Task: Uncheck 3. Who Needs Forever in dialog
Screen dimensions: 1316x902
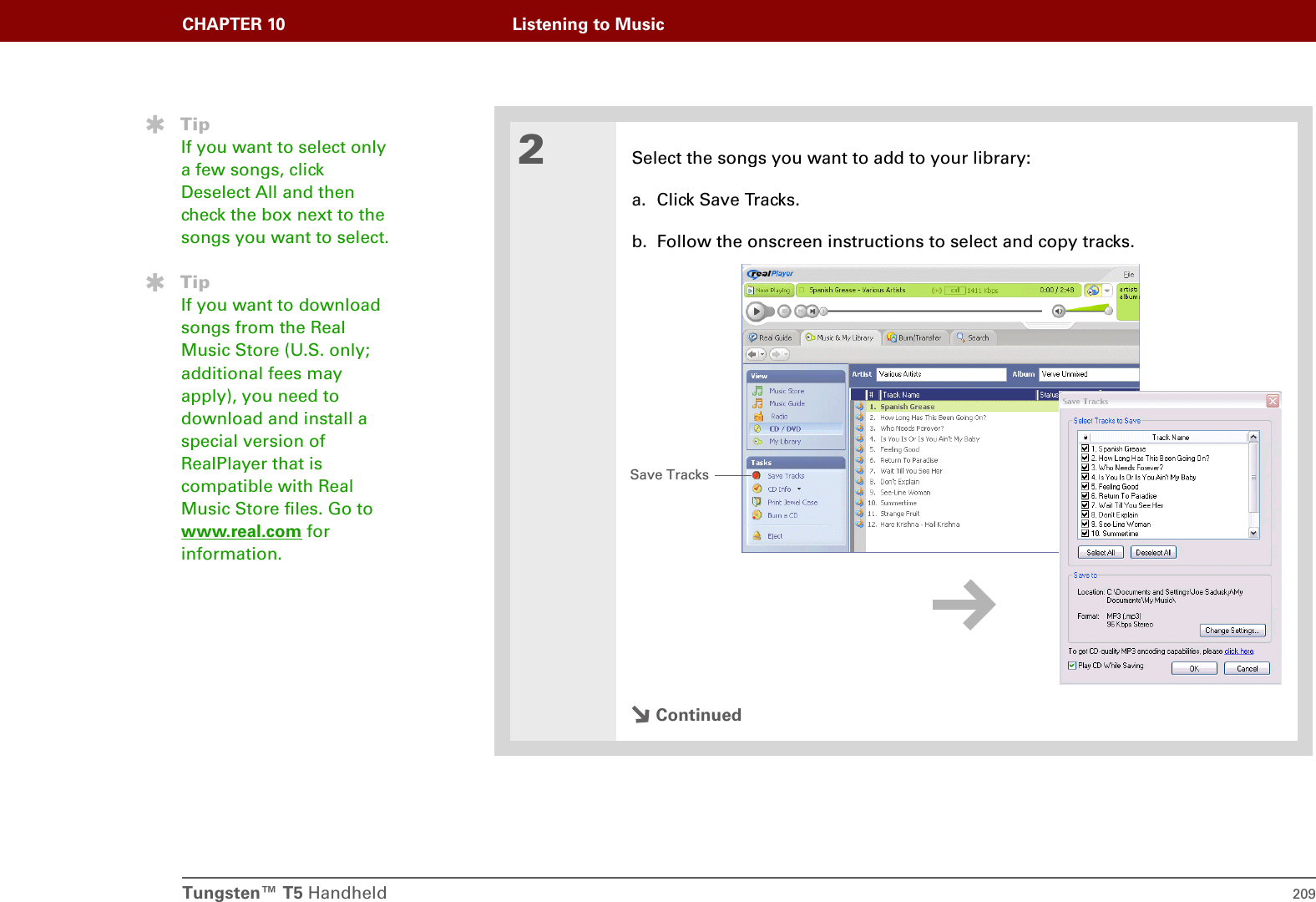Action: click(x=1086, y=468)
